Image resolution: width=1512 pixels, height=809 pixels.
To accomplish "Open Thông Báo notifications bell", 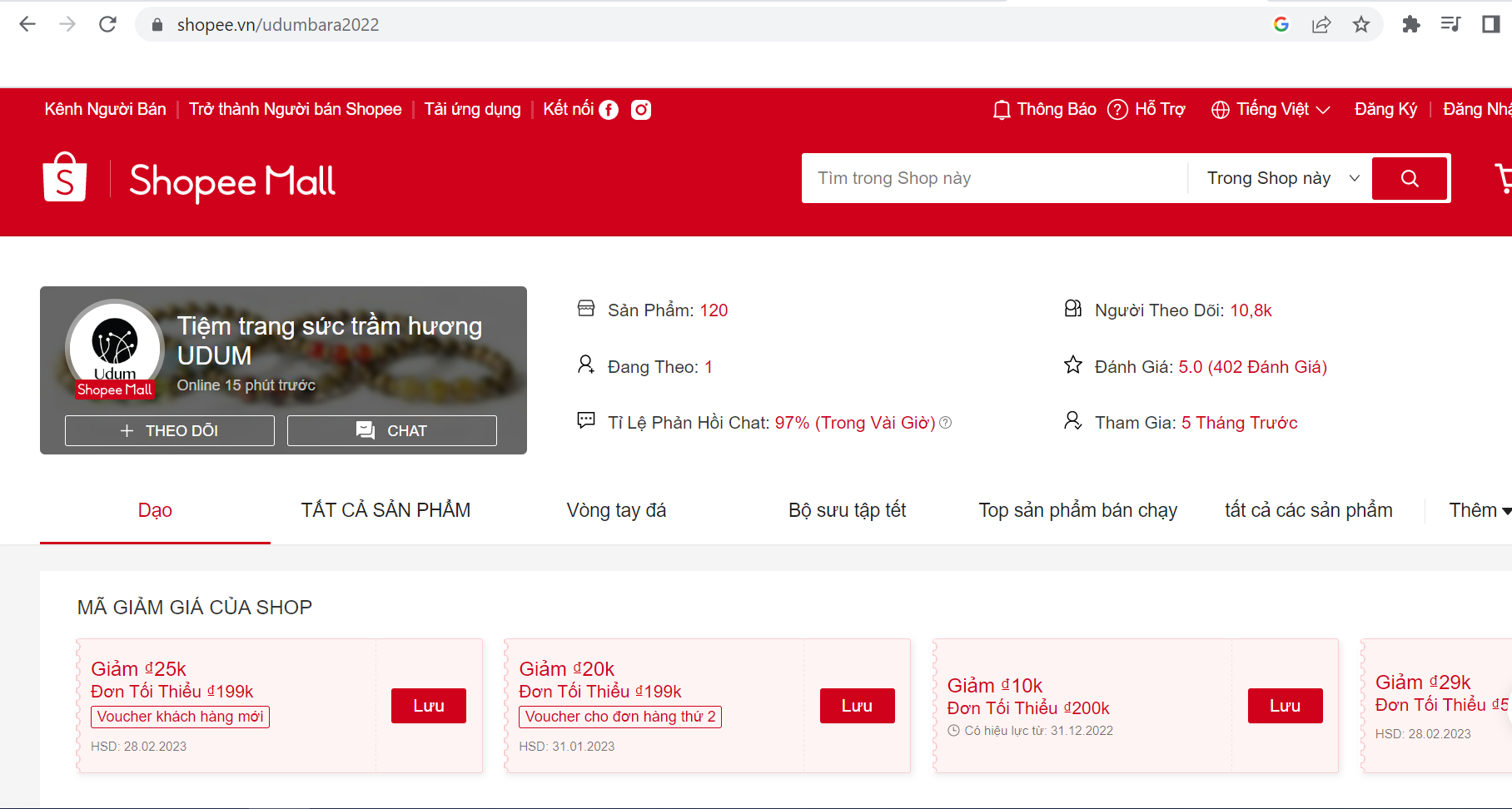I will click(1002, 110).
